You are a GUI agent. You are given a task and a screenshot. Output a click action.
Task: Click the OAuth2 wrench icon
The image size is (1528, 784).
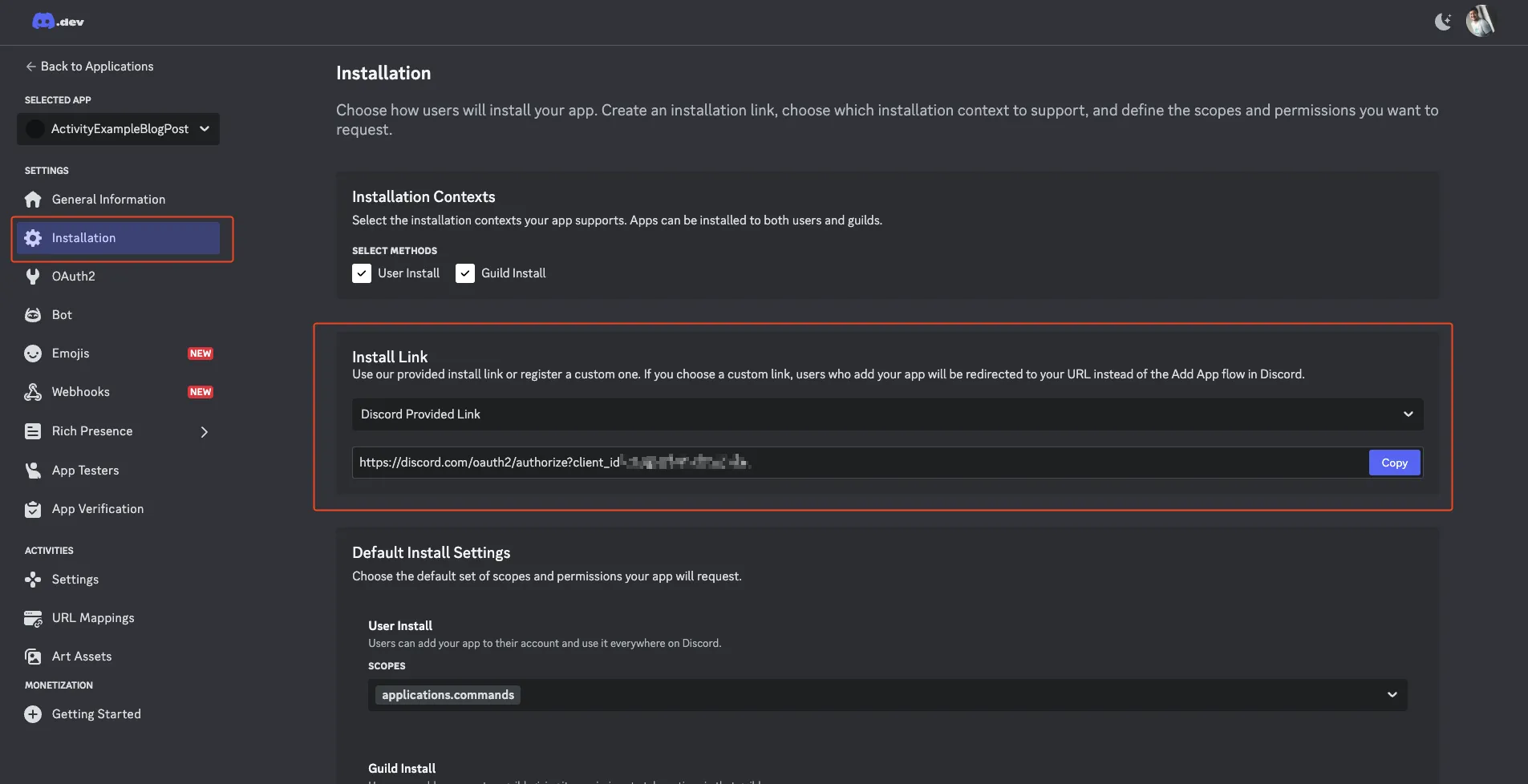[33, 277]
